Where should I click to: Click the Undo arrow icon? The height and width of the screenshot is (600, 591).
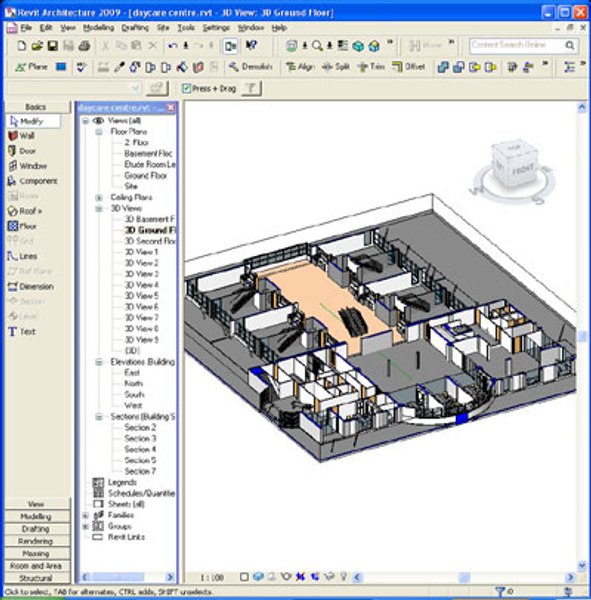tap(173, 46)
